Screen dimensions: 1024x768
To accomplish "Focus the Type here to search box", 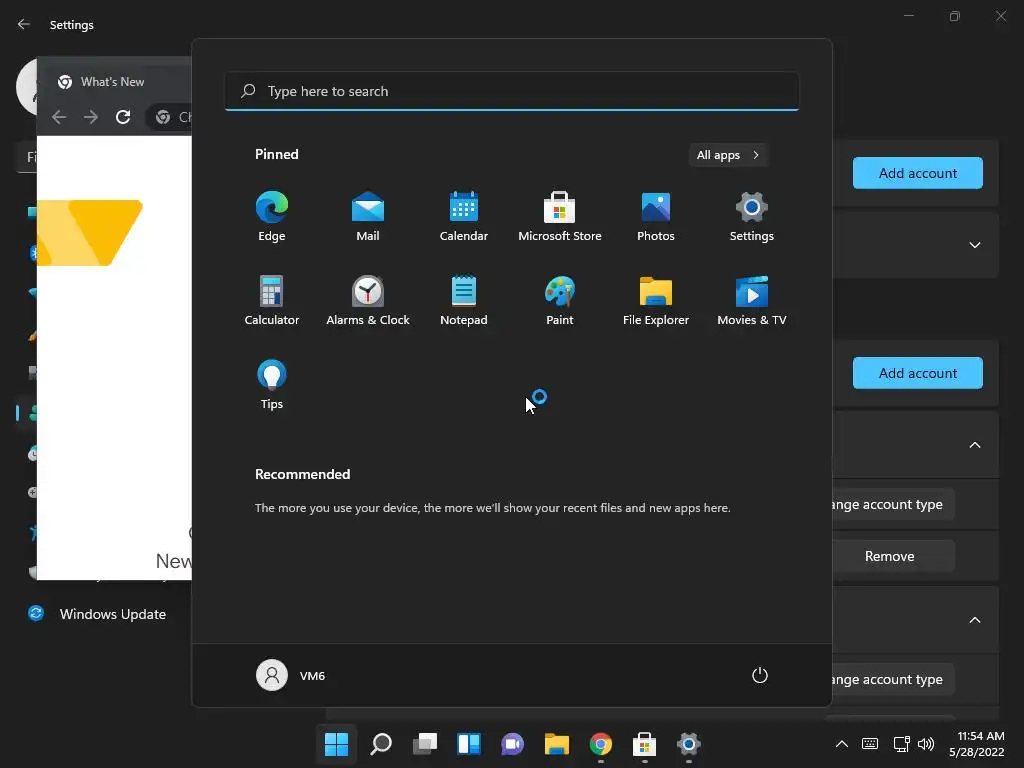I will click(x=512, y=91).
